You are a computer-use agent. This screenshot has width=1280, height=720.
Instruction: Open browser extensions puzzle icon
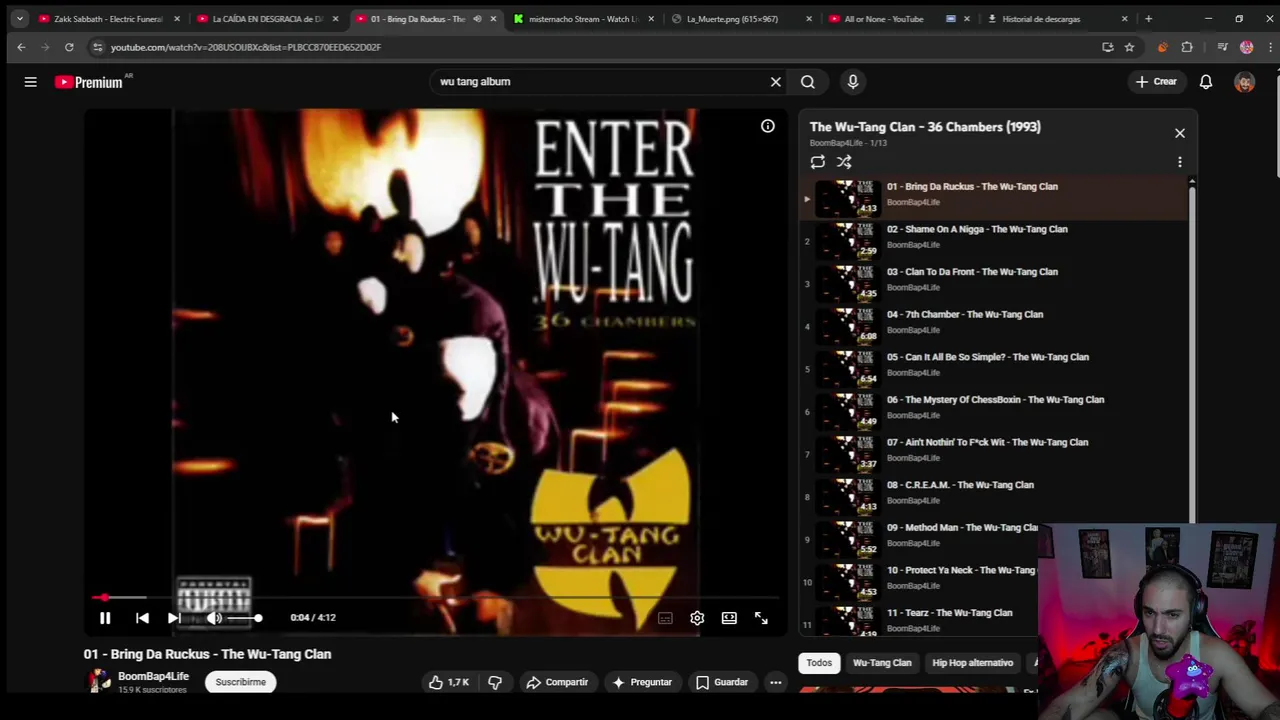(x=1187, y=47)
